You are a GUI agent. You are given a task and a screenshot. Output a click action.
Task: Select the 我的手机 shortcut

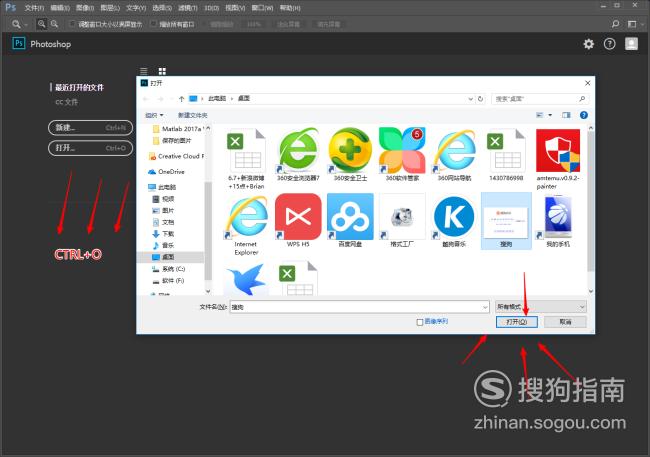pos(558,221)
